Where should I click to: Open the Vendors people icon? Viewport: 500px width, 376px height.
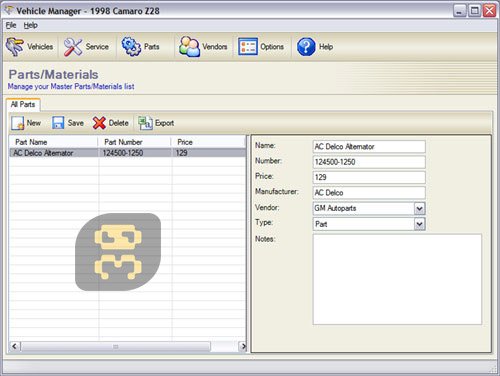coord(189,47)
